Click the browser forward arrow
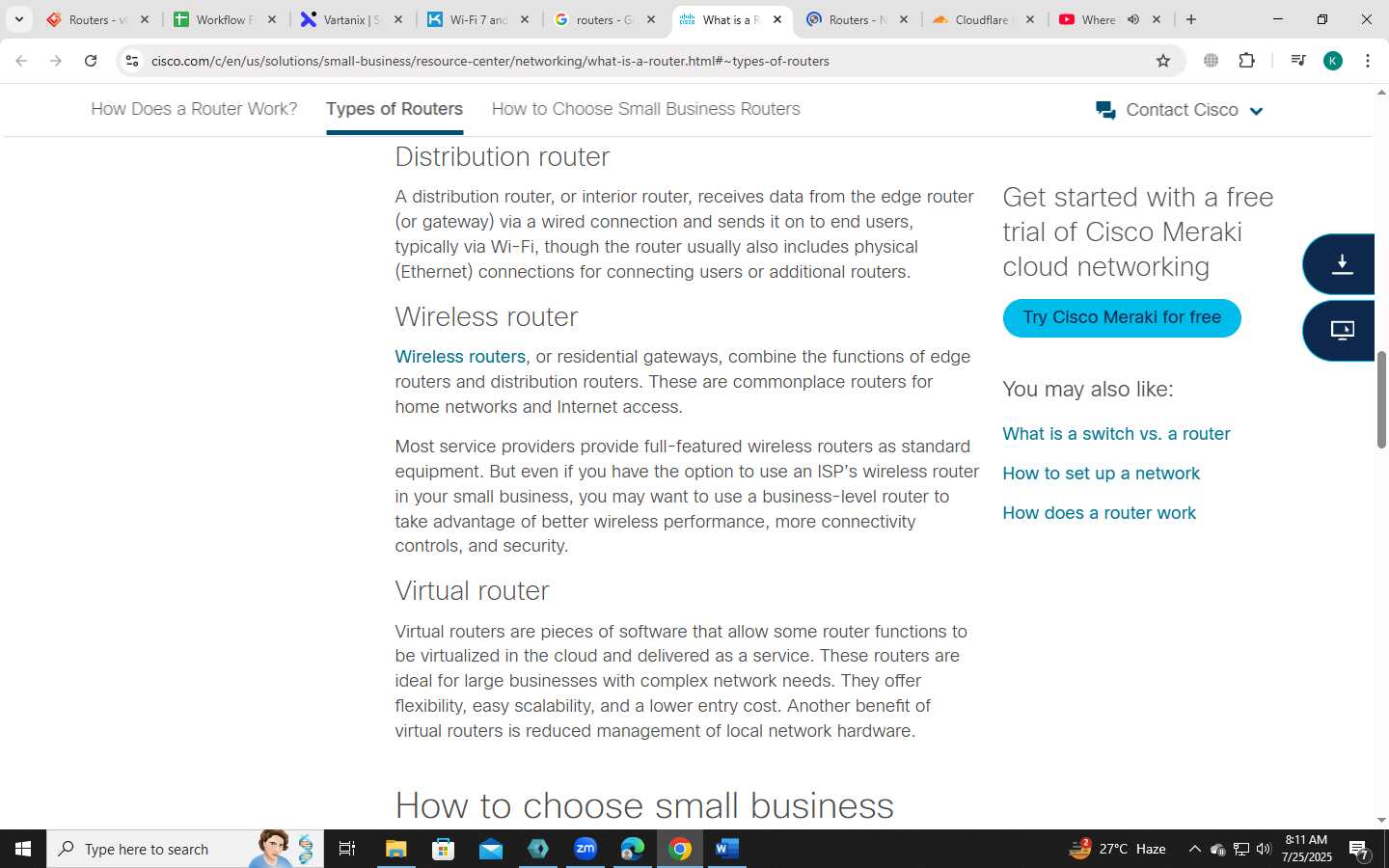 [56, 61]
